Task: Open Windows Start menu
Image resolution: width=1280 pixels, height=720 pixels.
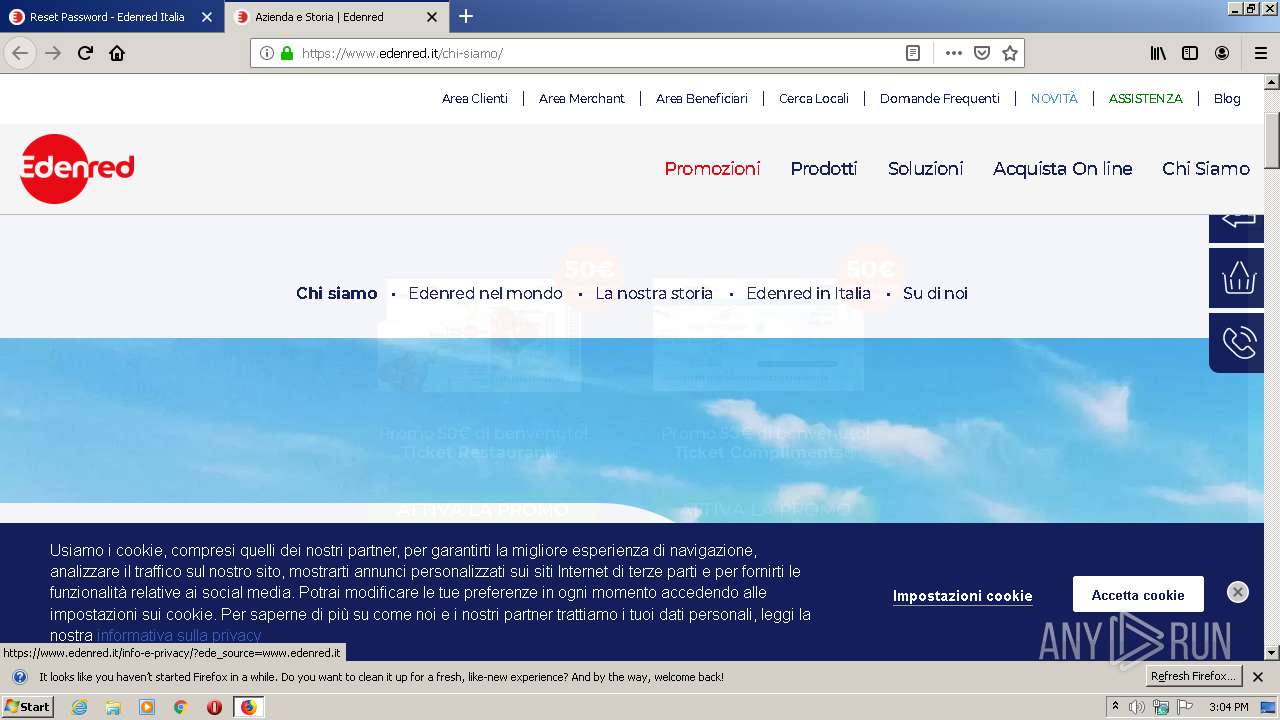Action: click(27, 706)
